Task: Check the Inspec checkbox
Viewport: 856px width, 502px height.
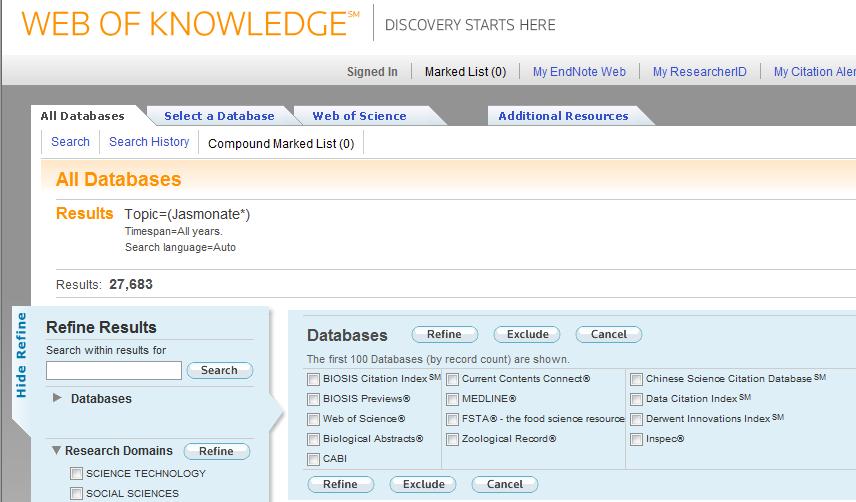Action: coord(637,439)
